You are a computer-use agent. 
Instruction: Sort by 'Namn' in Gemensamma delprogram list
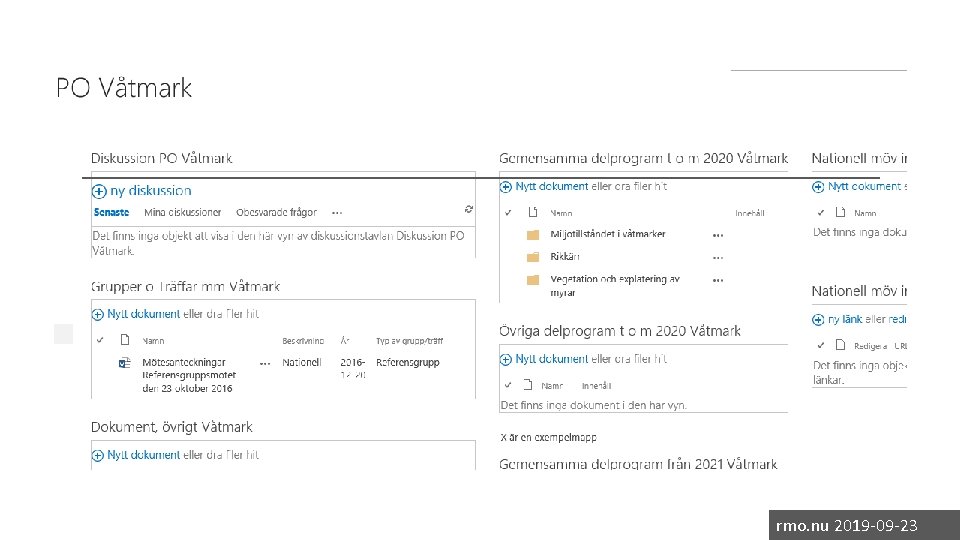coord(561,213)
